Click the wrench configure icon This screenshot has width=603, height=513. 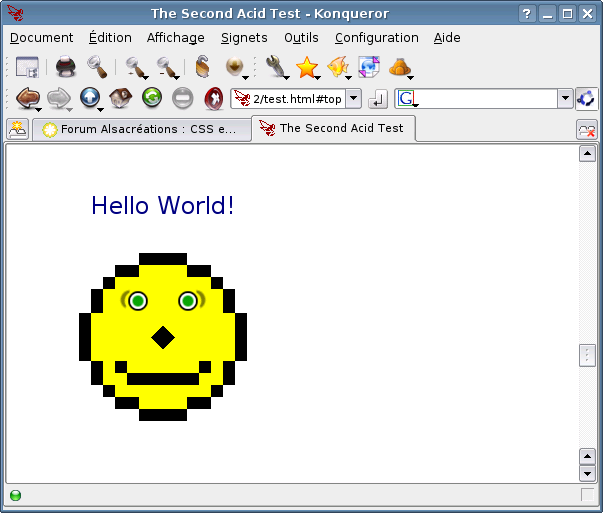[x=275, y=67]
